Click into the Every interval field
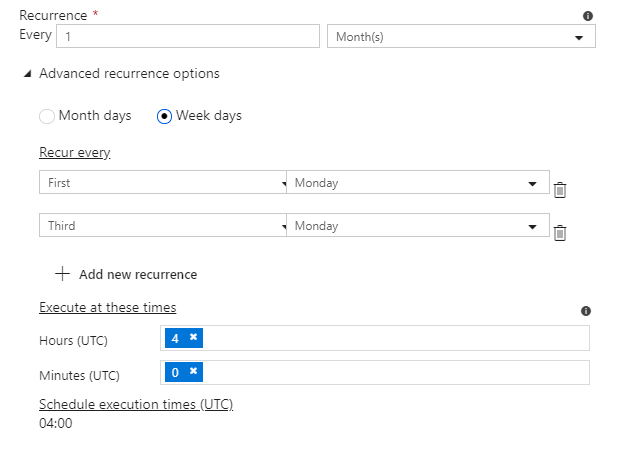The height and width of the screenshot is (450, 620). tap(188, 36)
